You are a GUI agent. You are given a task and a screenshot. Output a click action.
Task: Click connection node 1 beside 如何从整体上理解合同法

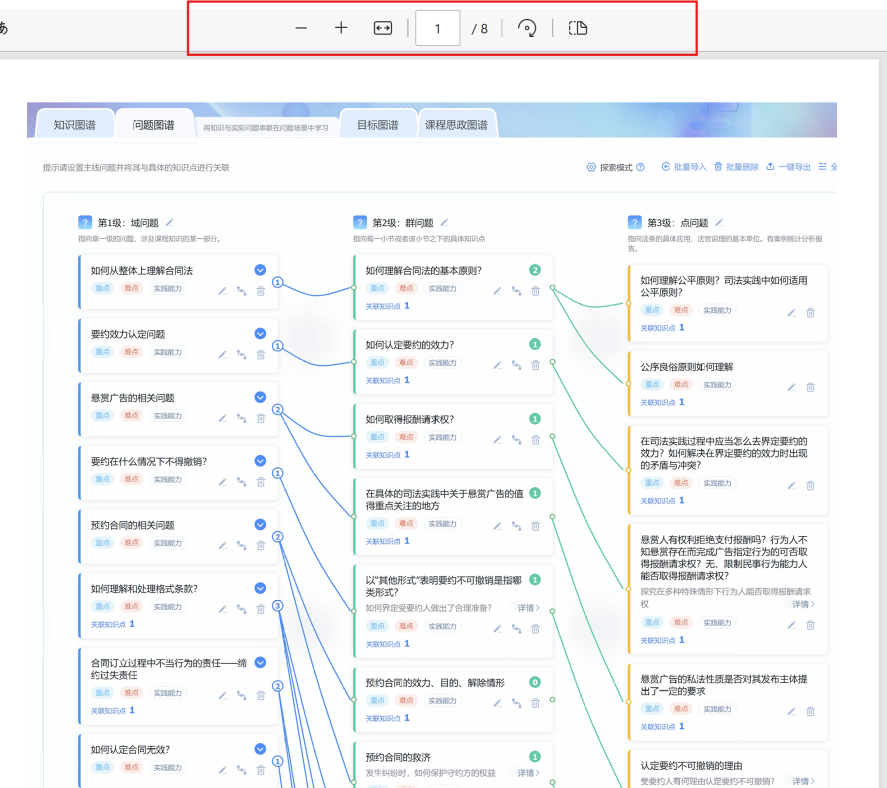pos(278,282)
